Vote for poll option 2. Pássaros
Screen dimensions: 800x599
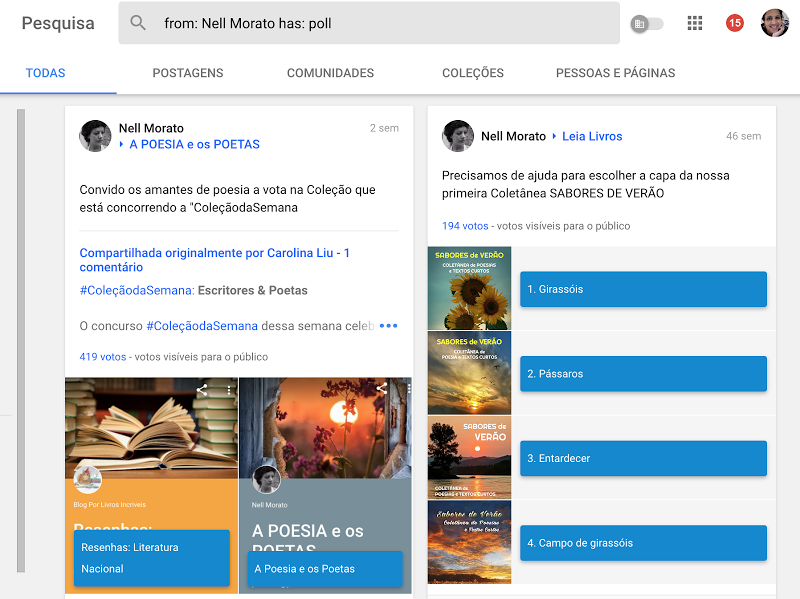point(643,373)
